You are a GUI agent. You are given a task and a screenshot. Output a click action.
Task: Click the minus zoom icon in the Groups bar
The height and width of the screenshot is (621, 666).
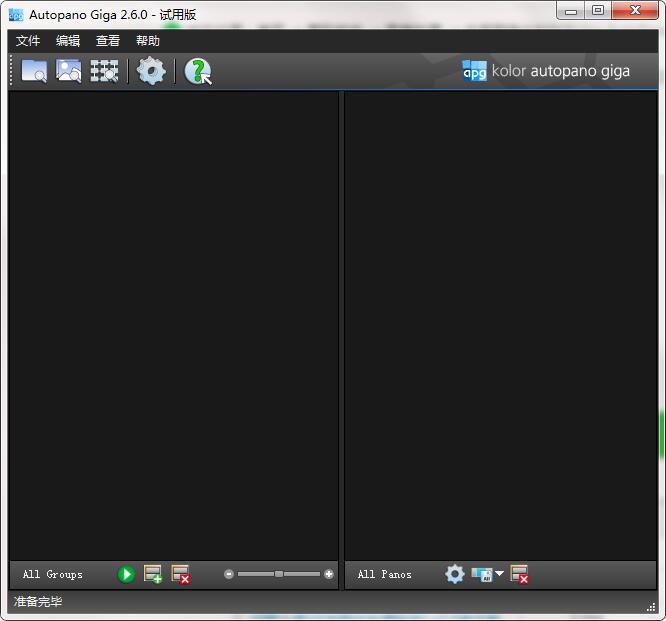coord(229,574)
